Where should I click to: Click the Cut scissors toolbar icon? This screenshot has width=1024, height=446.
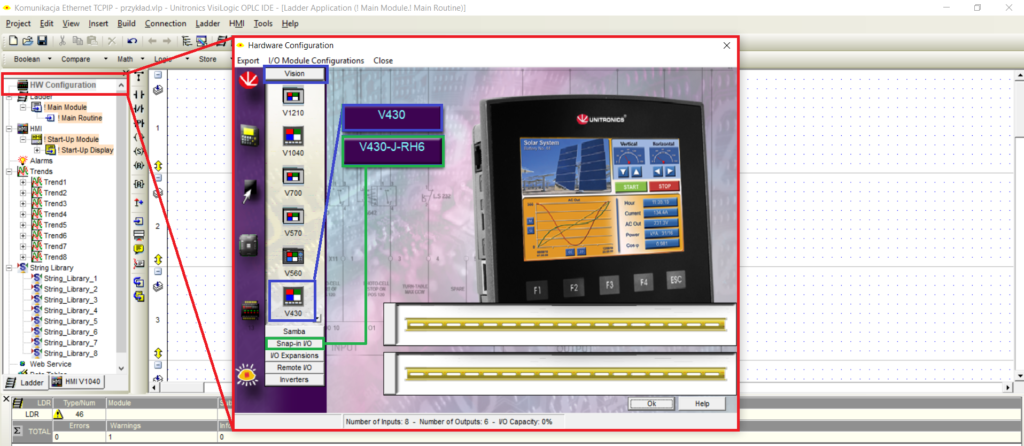63,41
